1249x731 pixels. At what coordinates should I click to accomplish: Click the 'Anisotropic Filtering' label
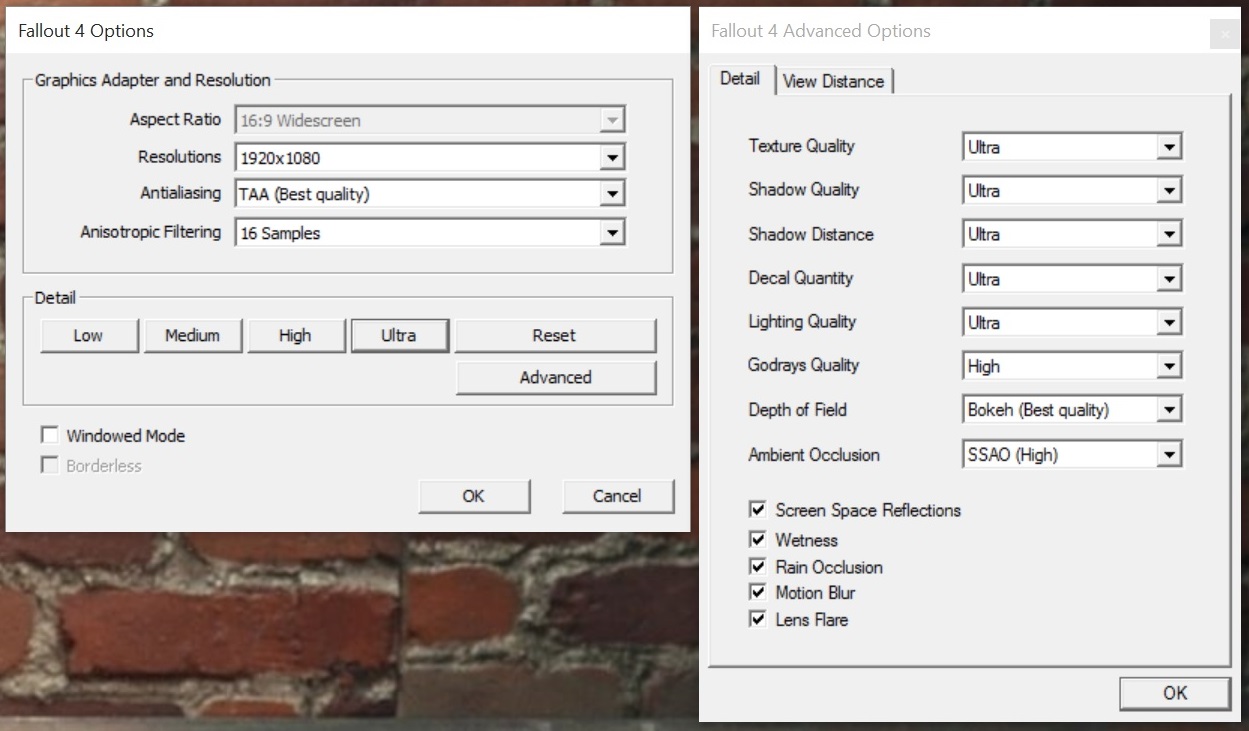(151, 232)
